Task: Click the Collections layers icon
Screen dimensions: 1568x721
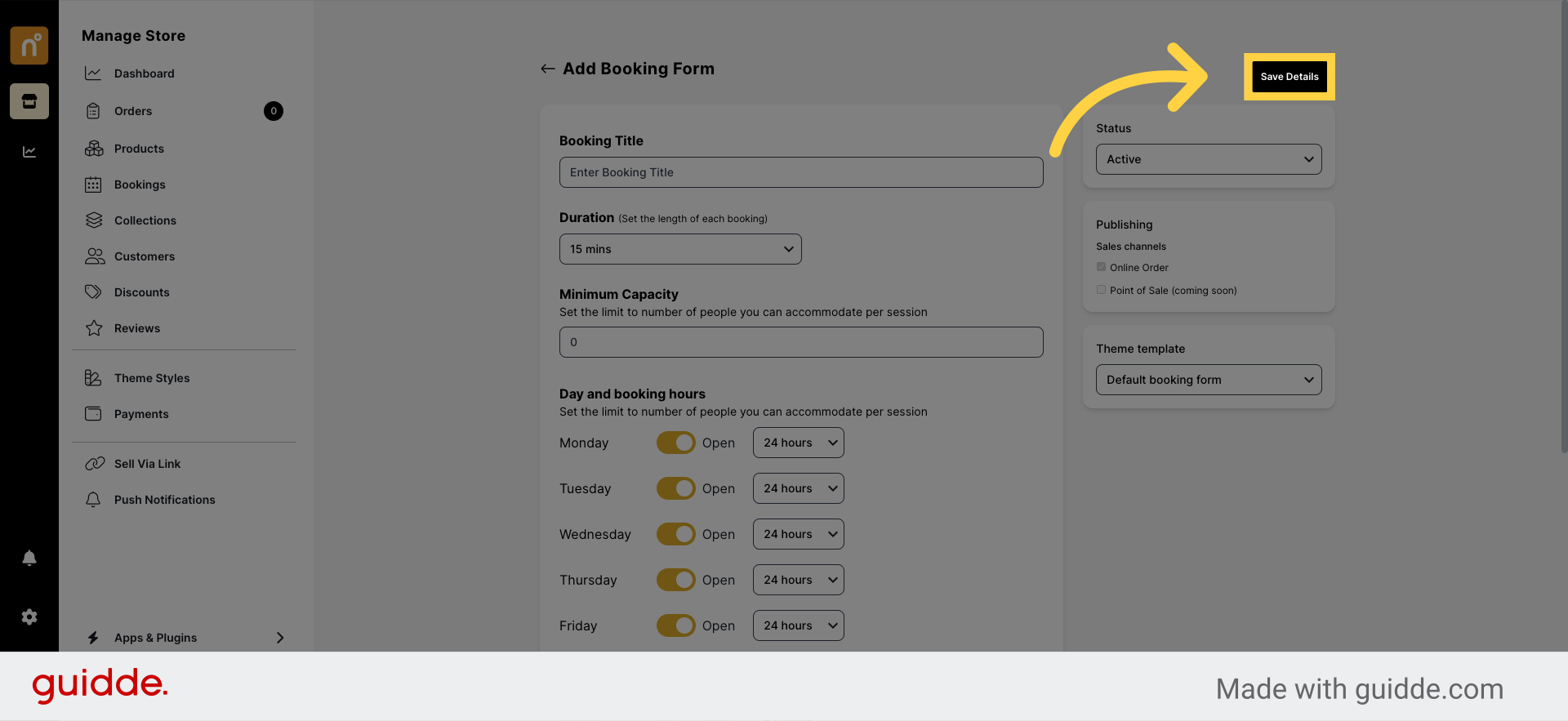Action: (x=94, y=220)
